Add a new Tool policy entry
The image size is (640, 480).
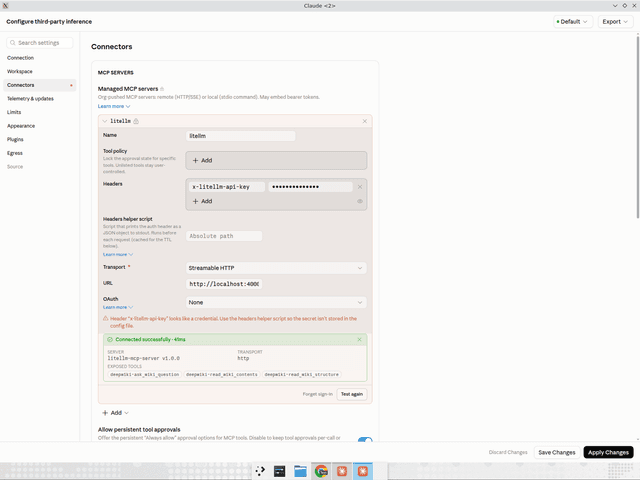pos(276,160)
